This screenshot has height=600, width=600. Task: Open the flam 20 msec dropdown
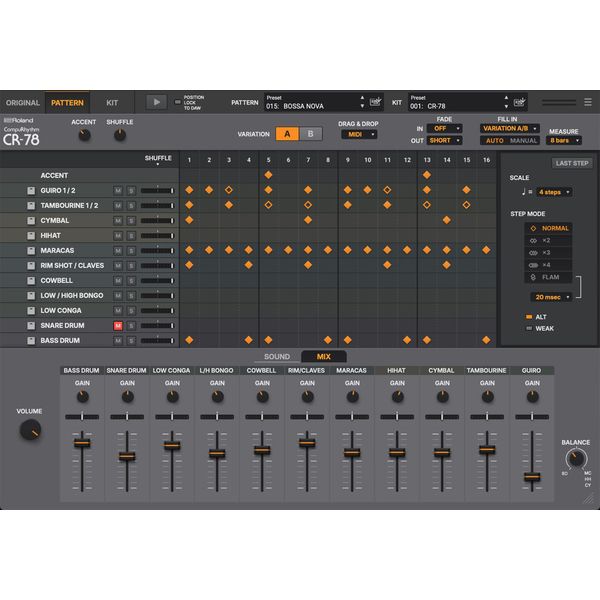[x=551, y=297]
